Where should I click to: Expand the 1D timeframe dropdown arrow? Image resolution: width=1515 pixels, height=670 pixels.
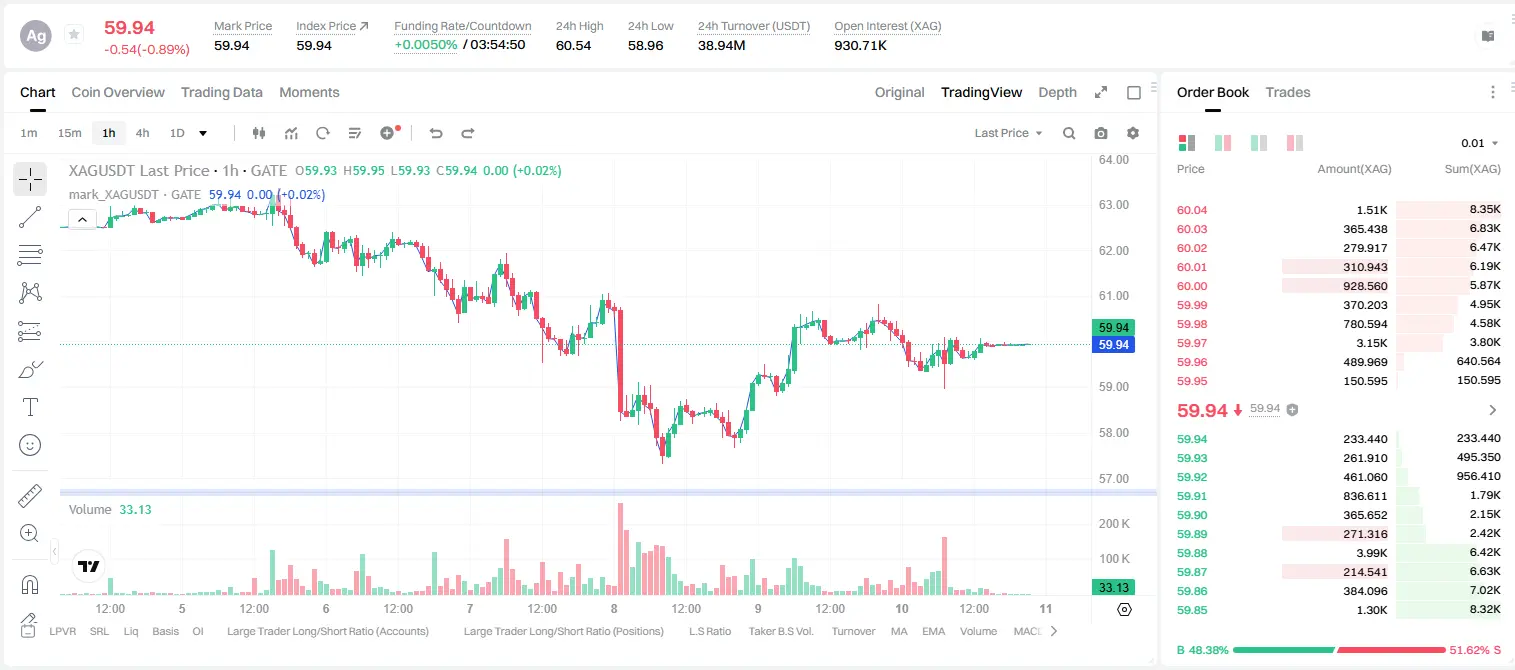pyautogui.click(x=203, y=133)
